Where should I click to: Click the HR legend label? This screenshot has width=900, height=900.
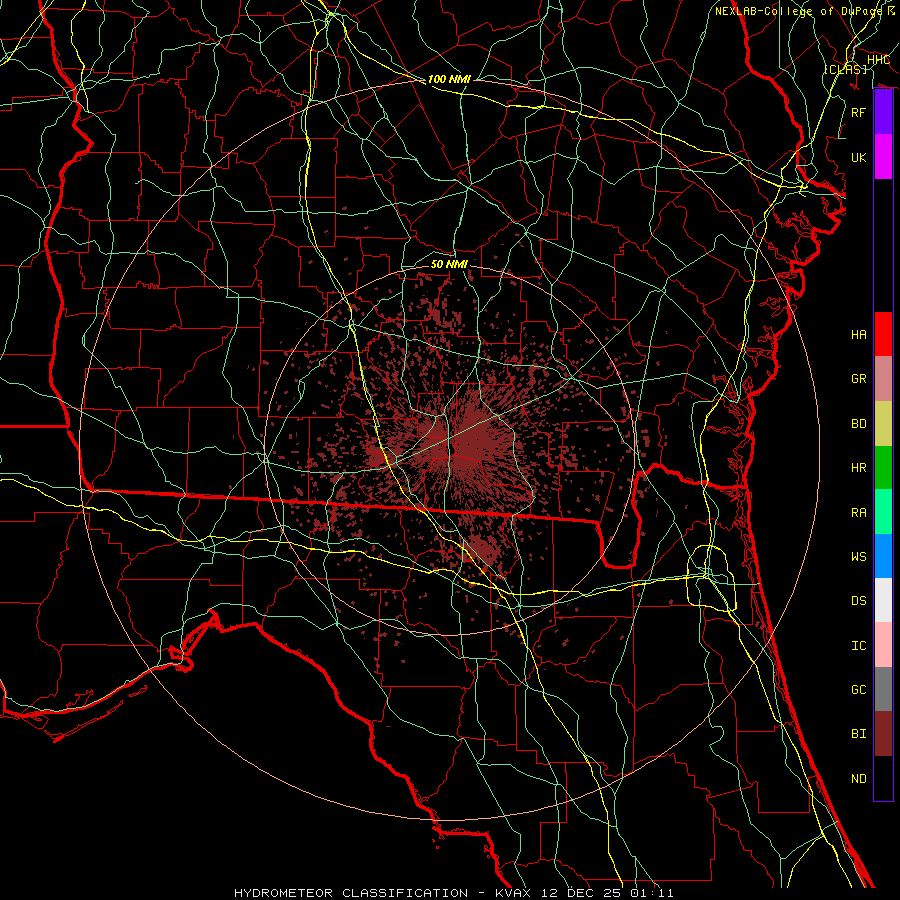pos(859,468)
